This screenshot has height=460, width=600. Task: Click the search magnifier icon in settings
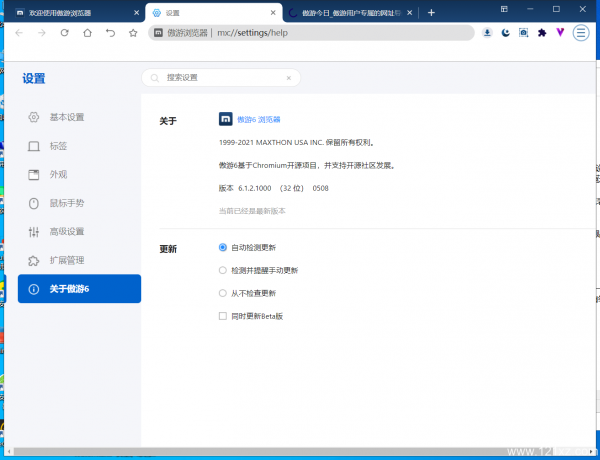pos(155,78)
